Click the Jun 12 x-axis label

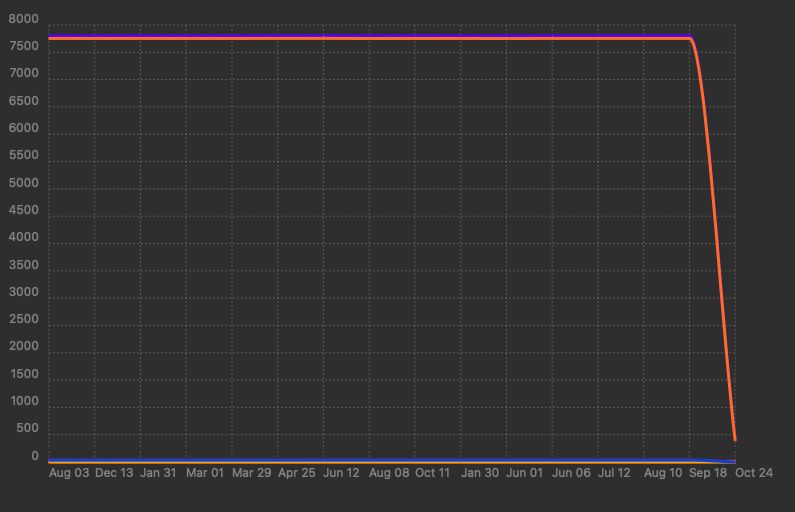341,473
